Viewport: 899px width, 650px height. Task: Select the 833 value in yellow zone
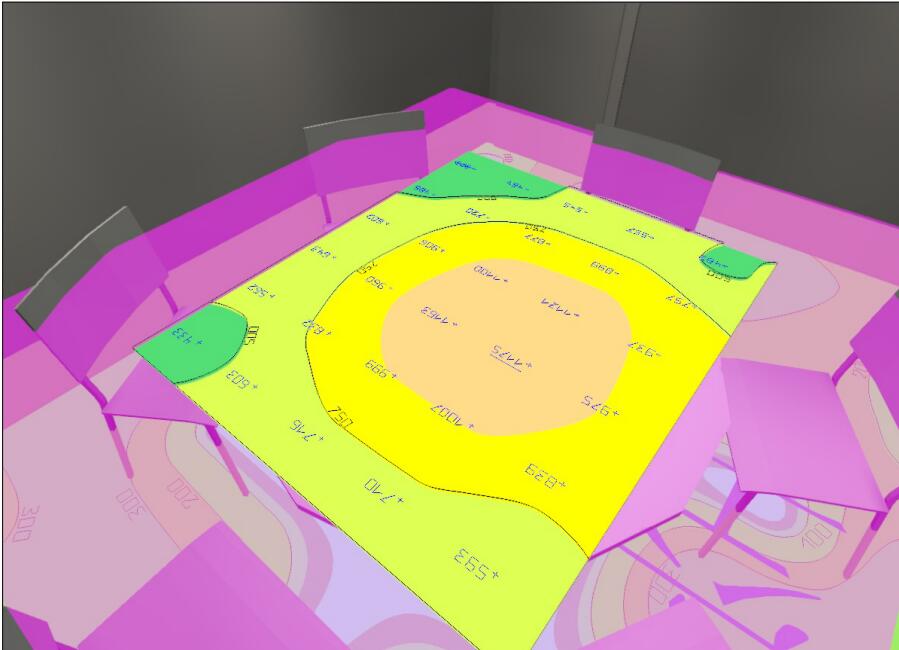545,474
